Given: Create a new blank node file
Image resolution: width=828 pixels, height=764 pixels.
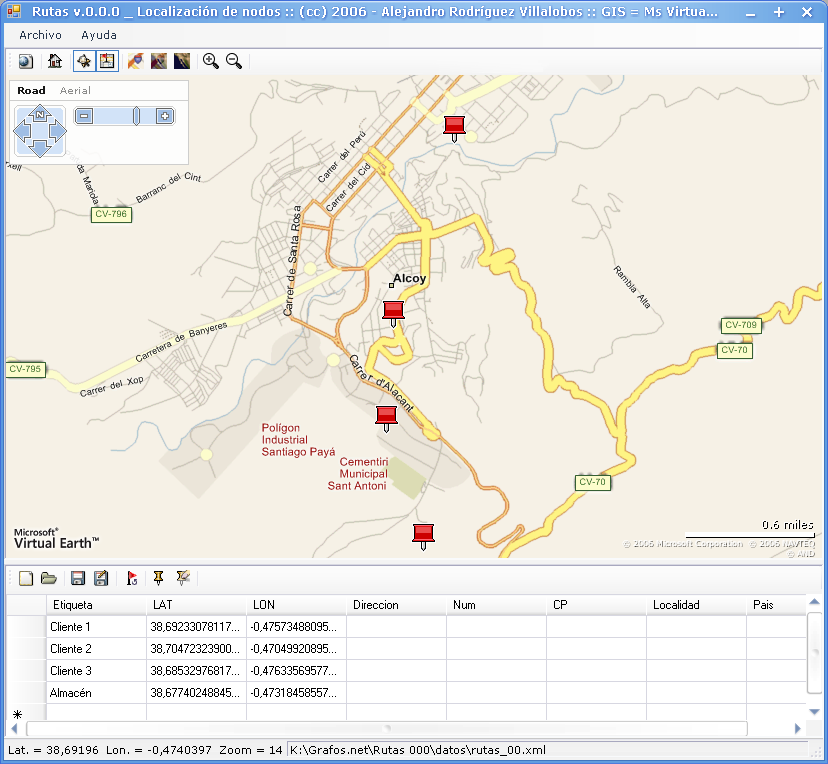Looking at the screenshot, I should tap(26, 578).
